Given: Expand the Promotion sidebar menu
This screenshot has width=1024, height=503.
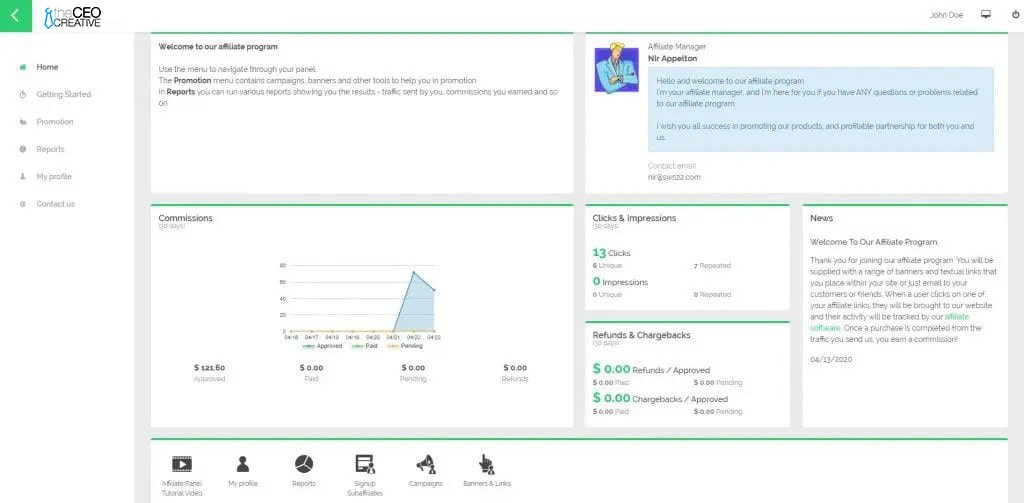Looking at the screenshot, I should point(55,122).
